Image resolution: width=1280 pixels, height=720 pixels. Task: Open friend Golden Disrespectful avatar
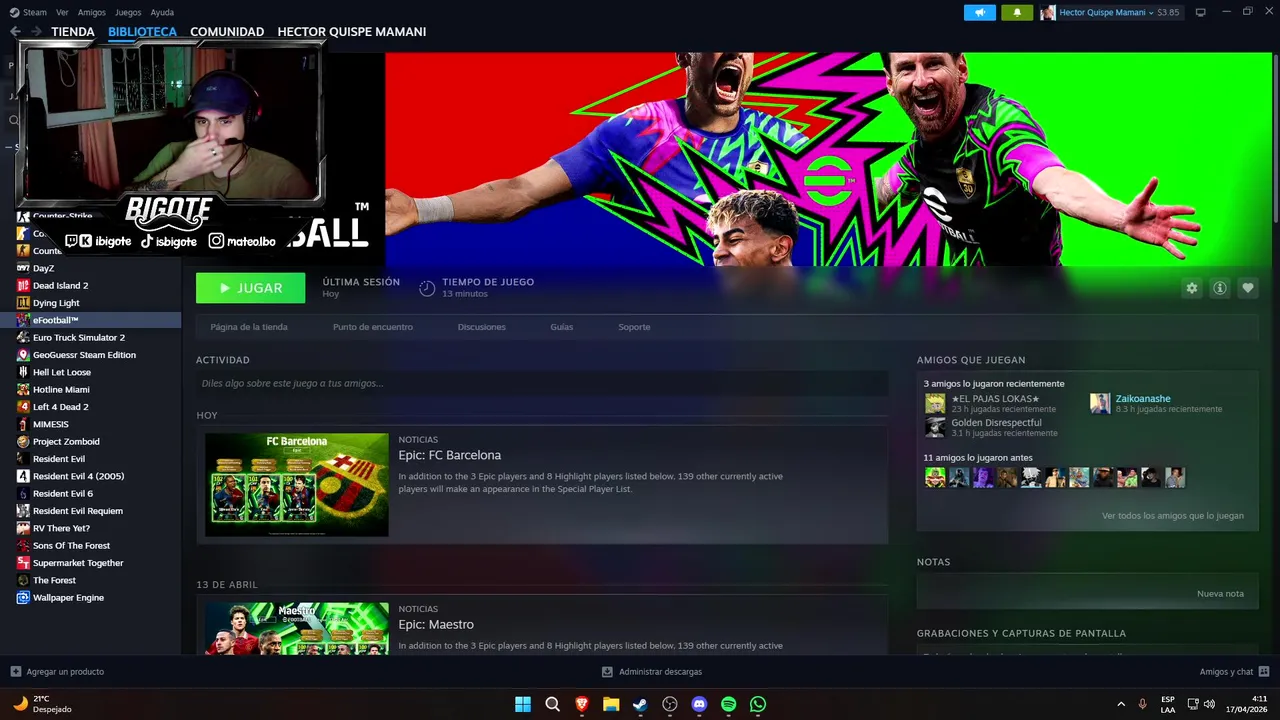[935, 427]
